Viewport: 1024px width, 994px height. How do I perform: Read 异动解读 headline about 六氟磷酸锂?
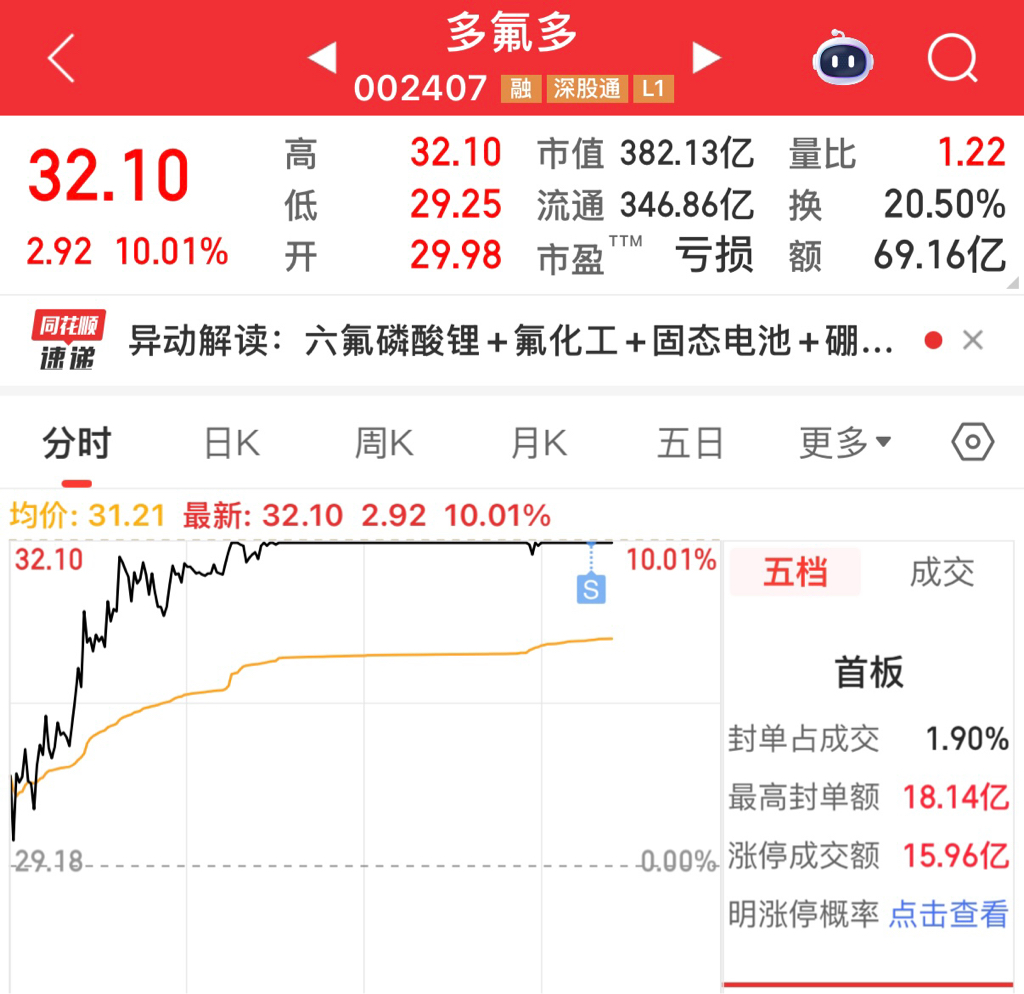point(511,340)
